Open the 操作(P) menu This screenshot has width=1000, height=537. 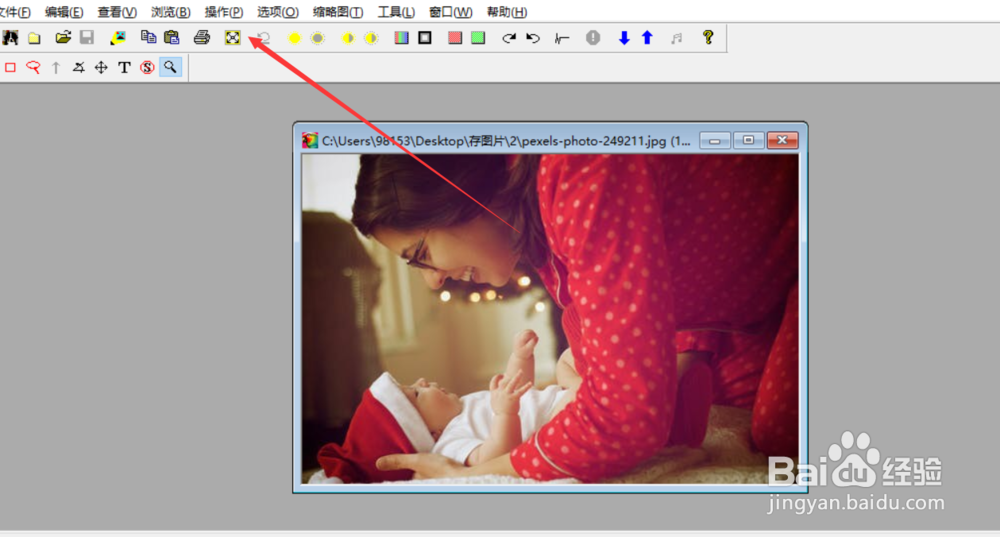pyautogui.click(x=223, y=12)
